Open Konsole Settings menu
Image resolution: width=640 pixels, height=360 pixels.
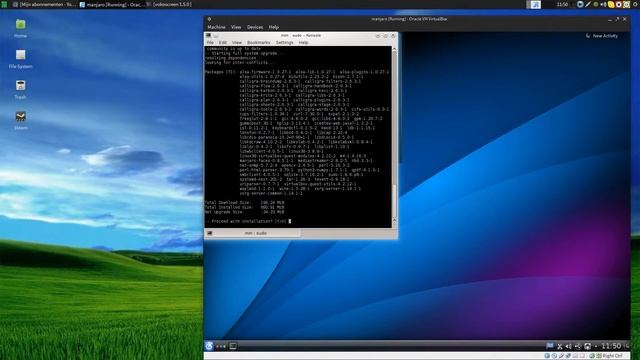coord(284,42)
